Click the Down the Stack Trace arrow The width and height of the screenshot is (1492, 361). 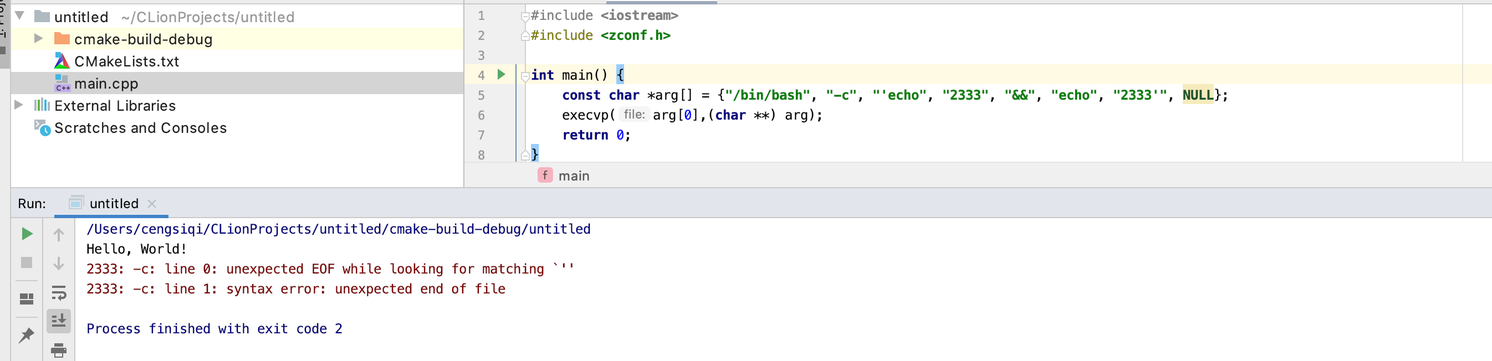59,263
